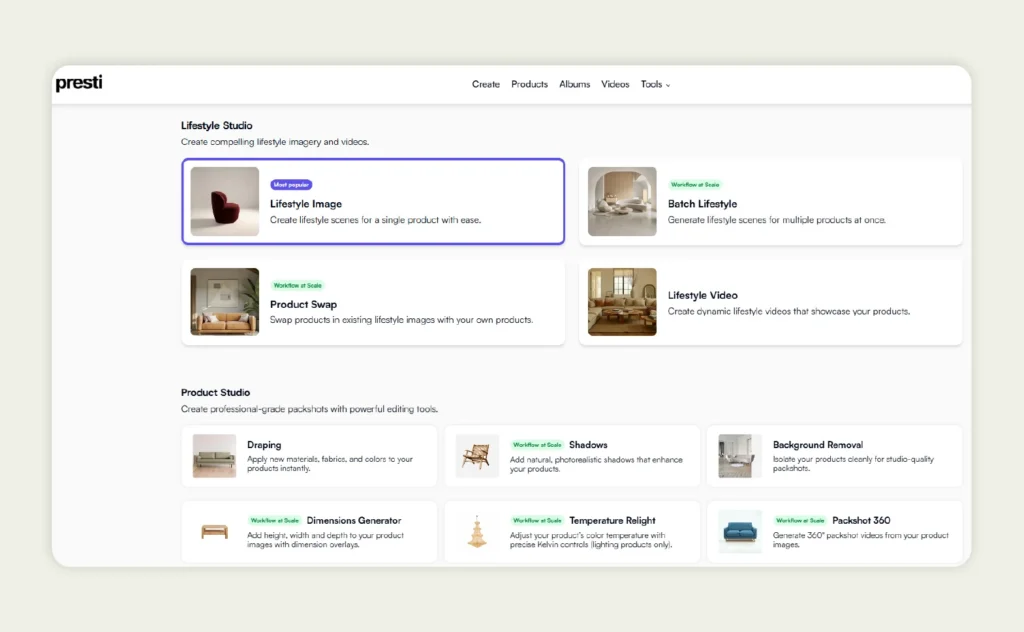The image size is (1024, 632).
Task: Open the Product Swap title link
Action: click(x=303, y=305)
